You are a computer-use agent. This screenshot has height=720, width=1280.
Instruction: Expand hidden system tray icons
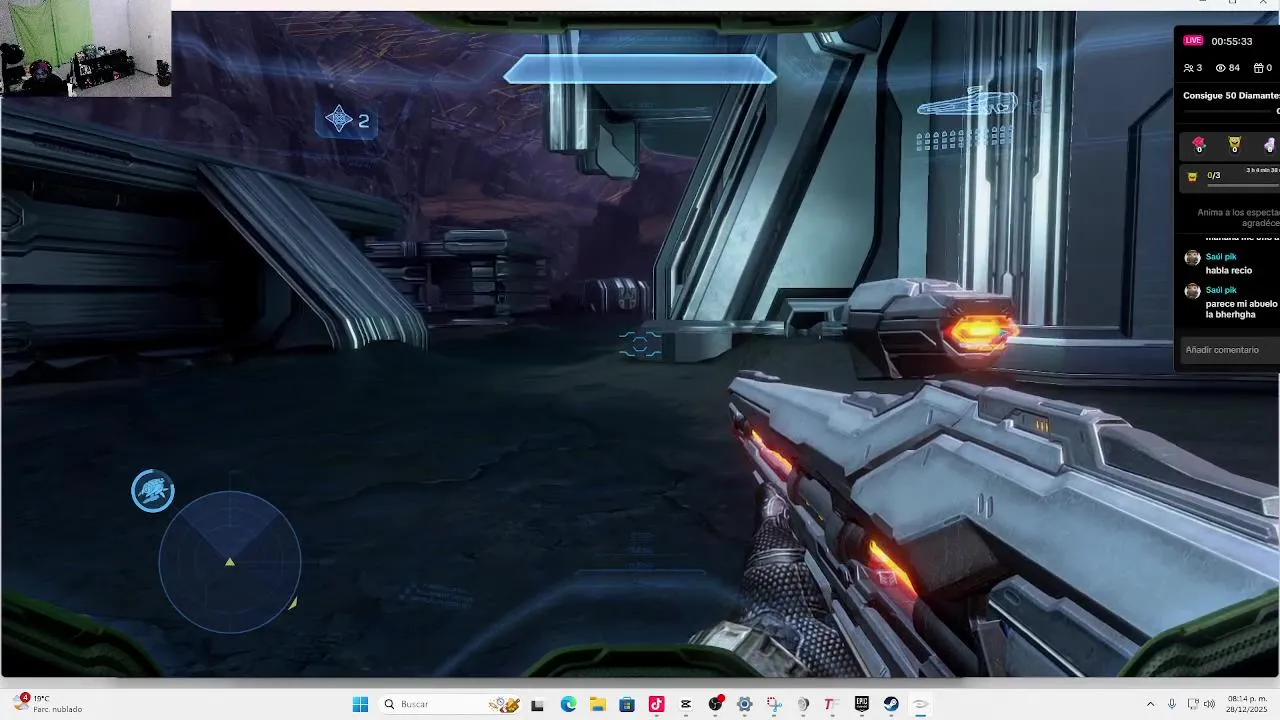tap(1150, 704)
